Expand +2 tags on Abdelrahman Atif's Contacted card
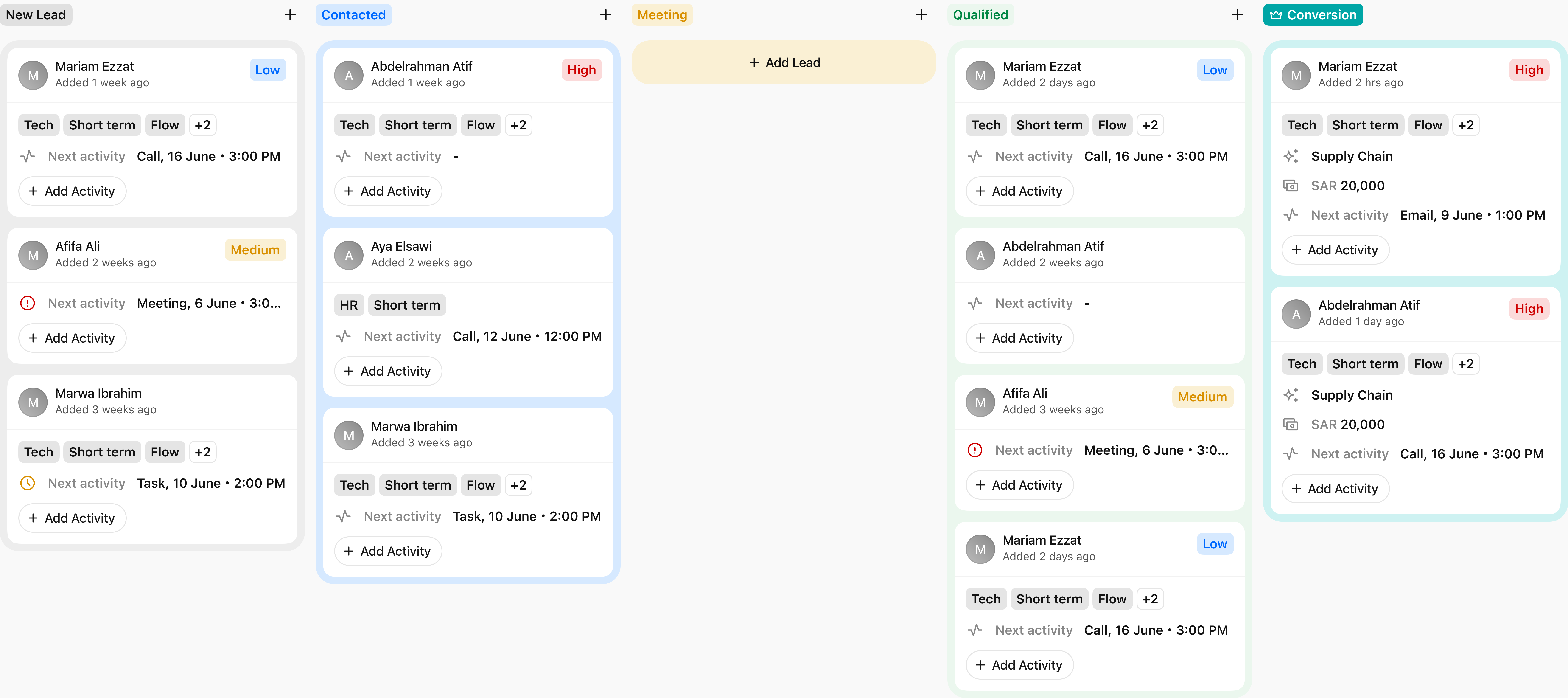This screenshot has width=1568, height=698. pyautogui.click(x=519, y=125)
